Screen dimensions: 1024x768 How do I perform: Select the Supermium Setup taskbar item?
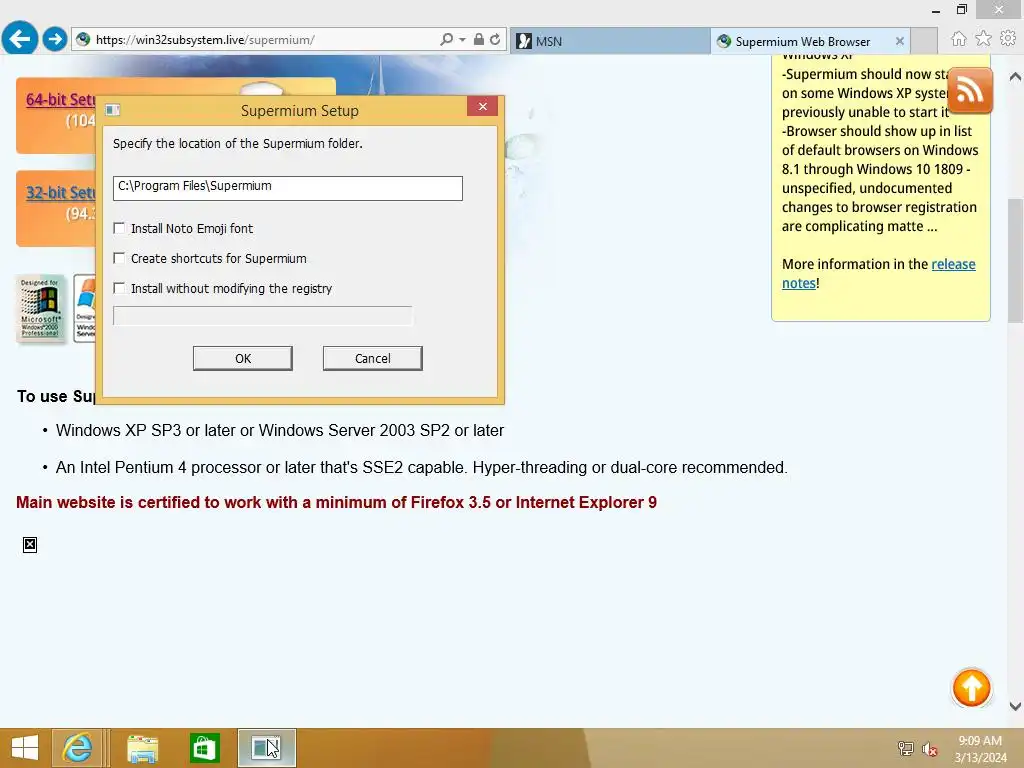tap(266, 748)
